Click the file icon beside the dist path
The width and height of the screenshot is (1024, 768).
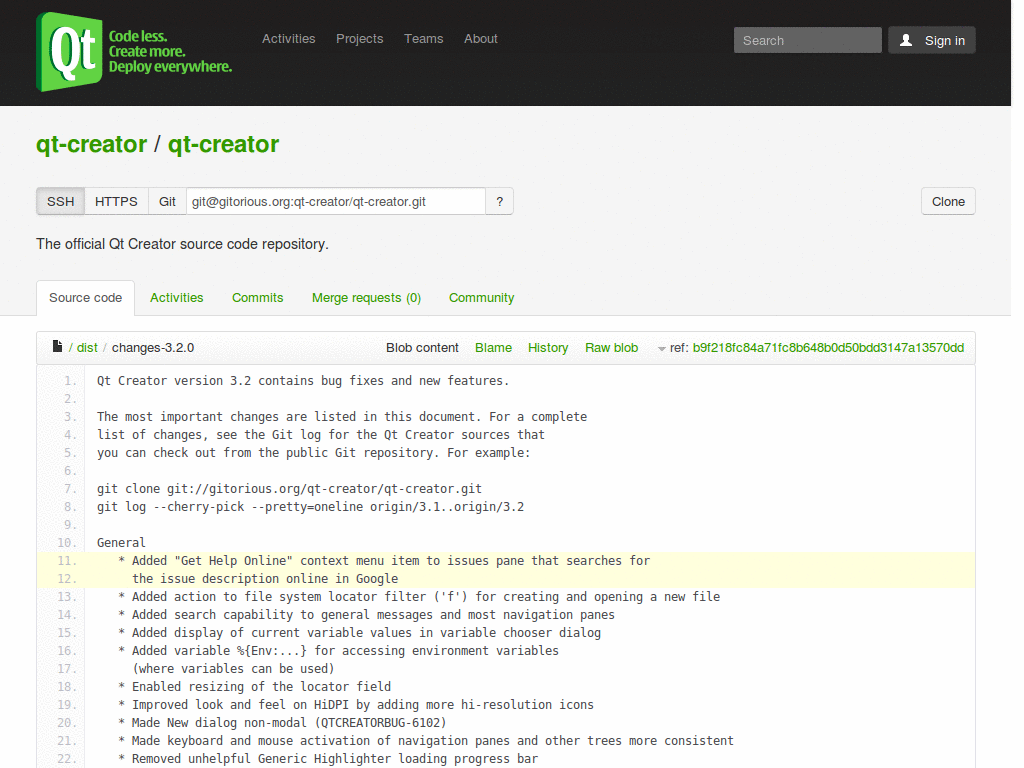point(57,346)
